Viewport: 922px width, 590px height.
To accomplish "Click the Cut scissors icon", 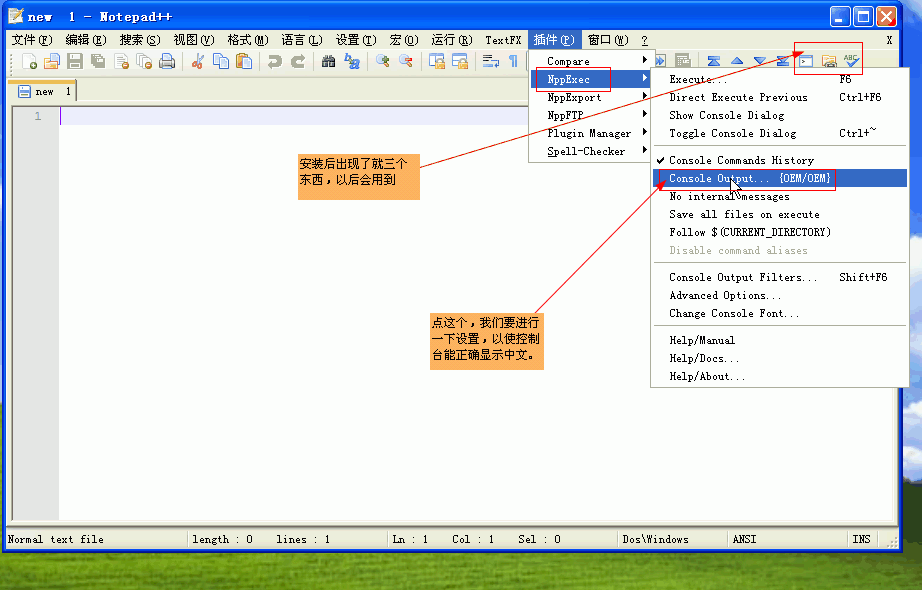I will (x=198, y=61).
